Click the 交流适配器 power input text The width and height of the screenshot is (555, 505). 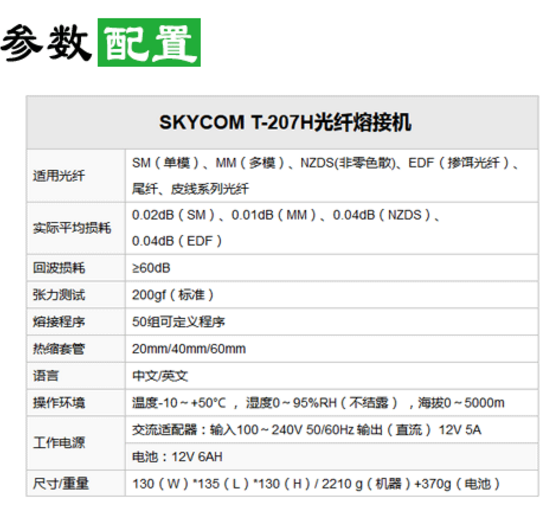pyautogui.click(x=307, y=430)
